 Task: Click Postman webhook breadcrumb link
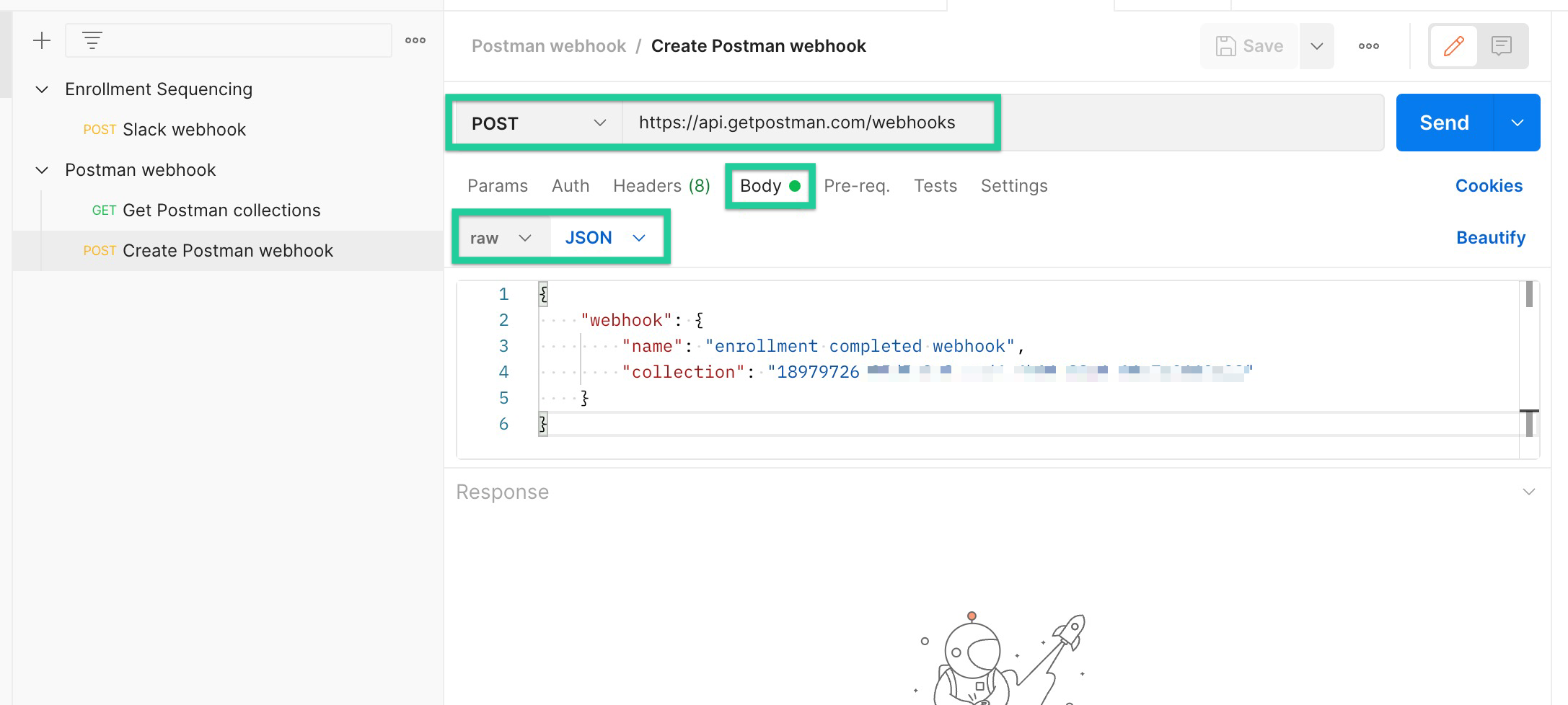tap(549, 46)
